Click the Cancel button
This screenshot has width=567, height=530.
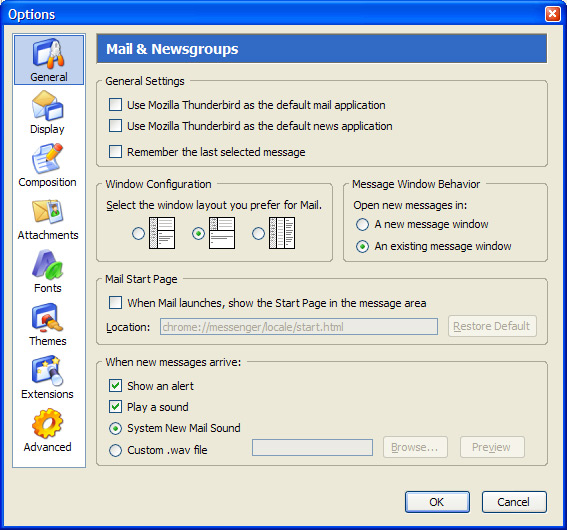point(514,502)
